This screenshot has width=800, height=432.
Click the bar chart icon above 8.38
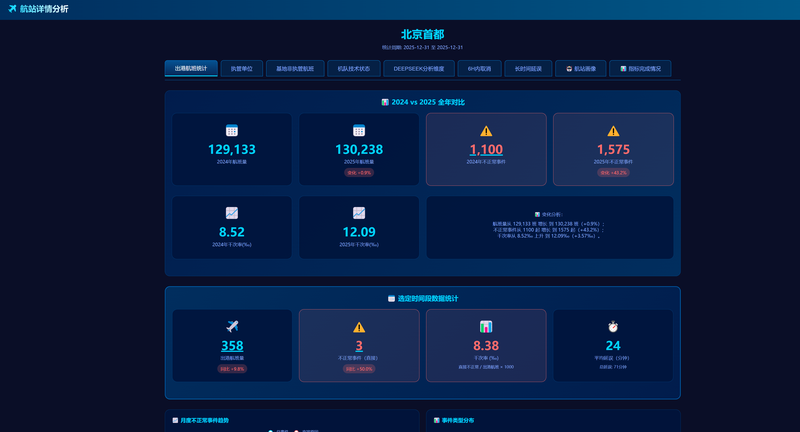[x=486, y=326]
